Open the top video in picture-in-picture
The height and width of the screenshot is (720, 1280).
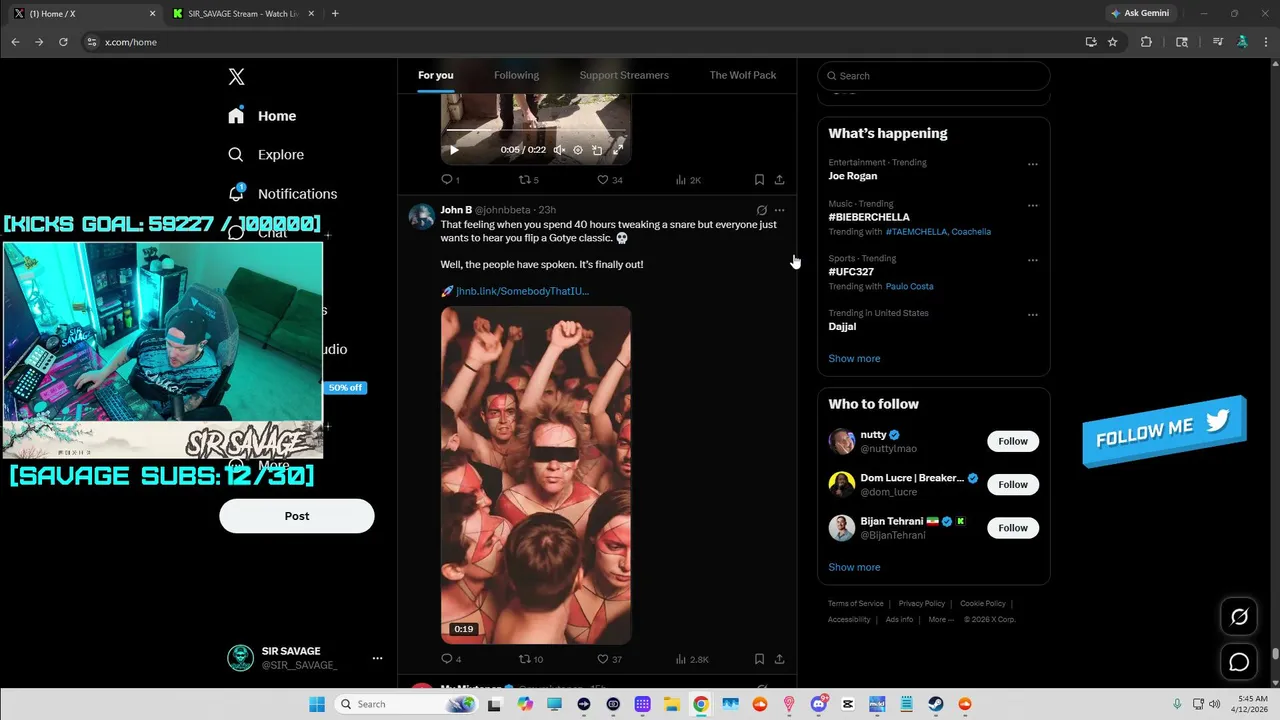coord(597,150)
